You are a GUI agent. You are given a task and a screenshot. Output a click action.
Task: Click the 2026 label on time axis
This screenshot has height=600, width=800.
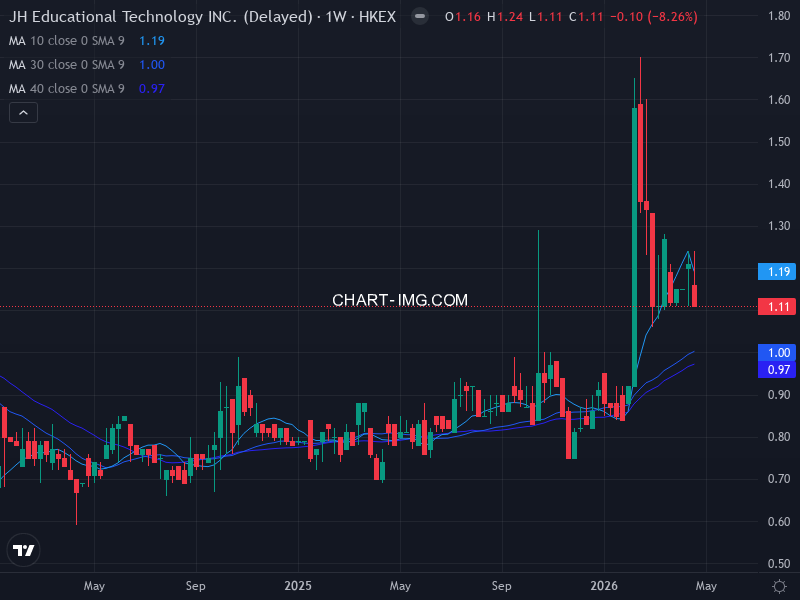pos(604,586)
